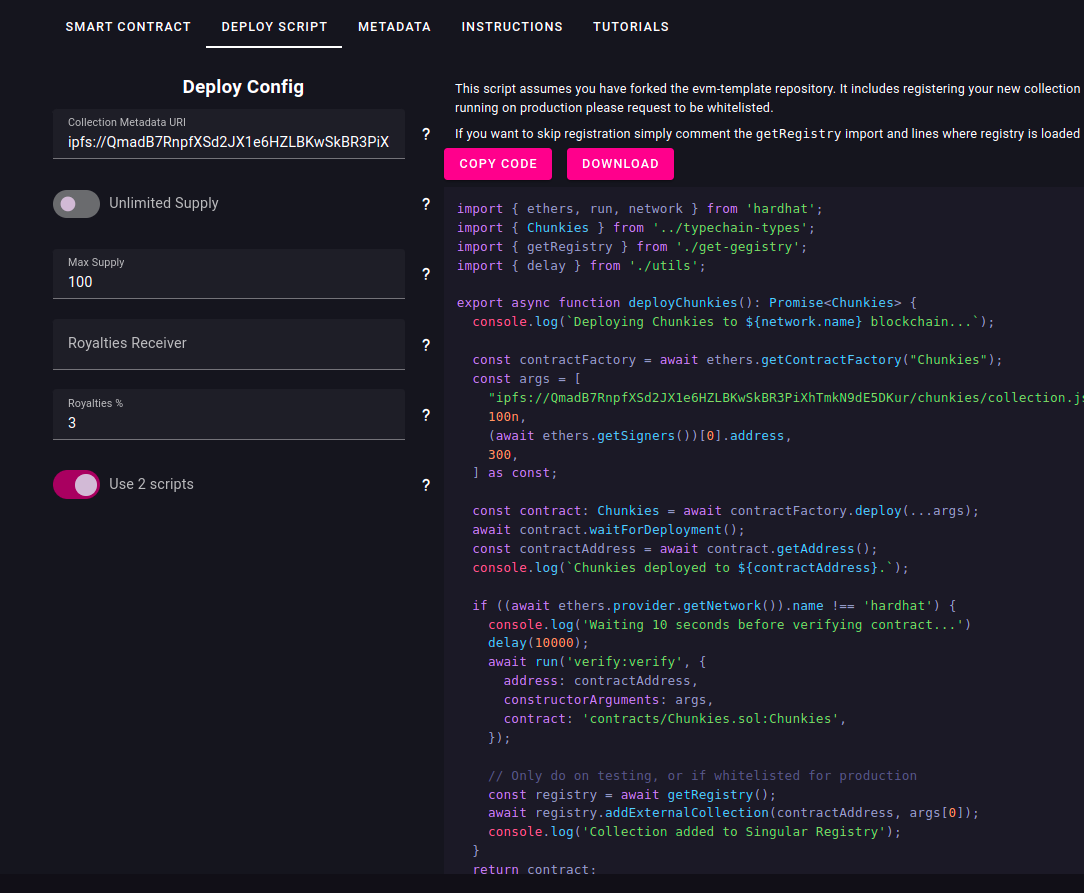
Task: View help for the Max Supply field
Action: (x=425, y=274)
